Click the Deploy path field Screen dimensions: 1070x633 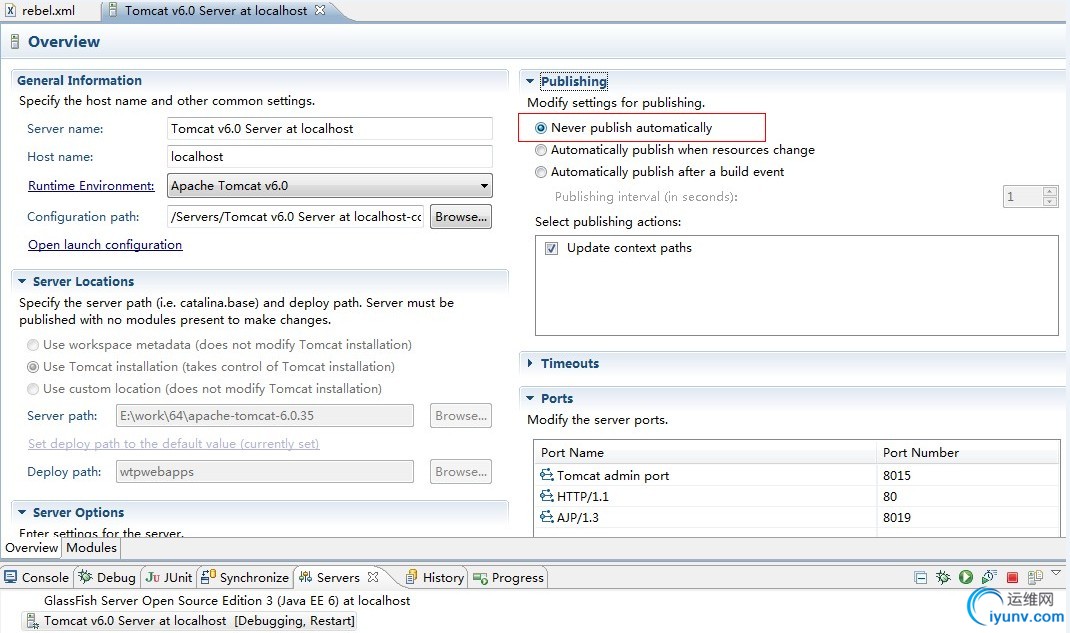265,472
